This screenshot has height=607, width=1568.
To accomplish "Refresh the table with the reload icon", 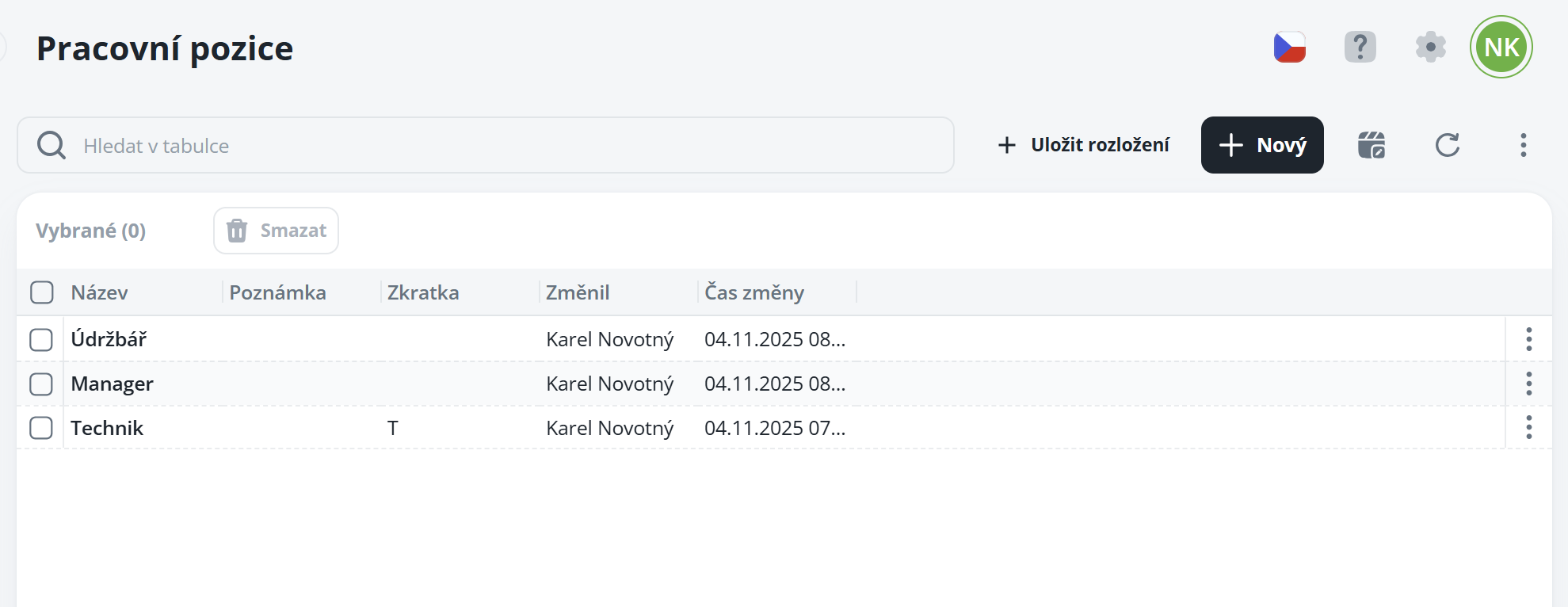I will [1447, 145].
